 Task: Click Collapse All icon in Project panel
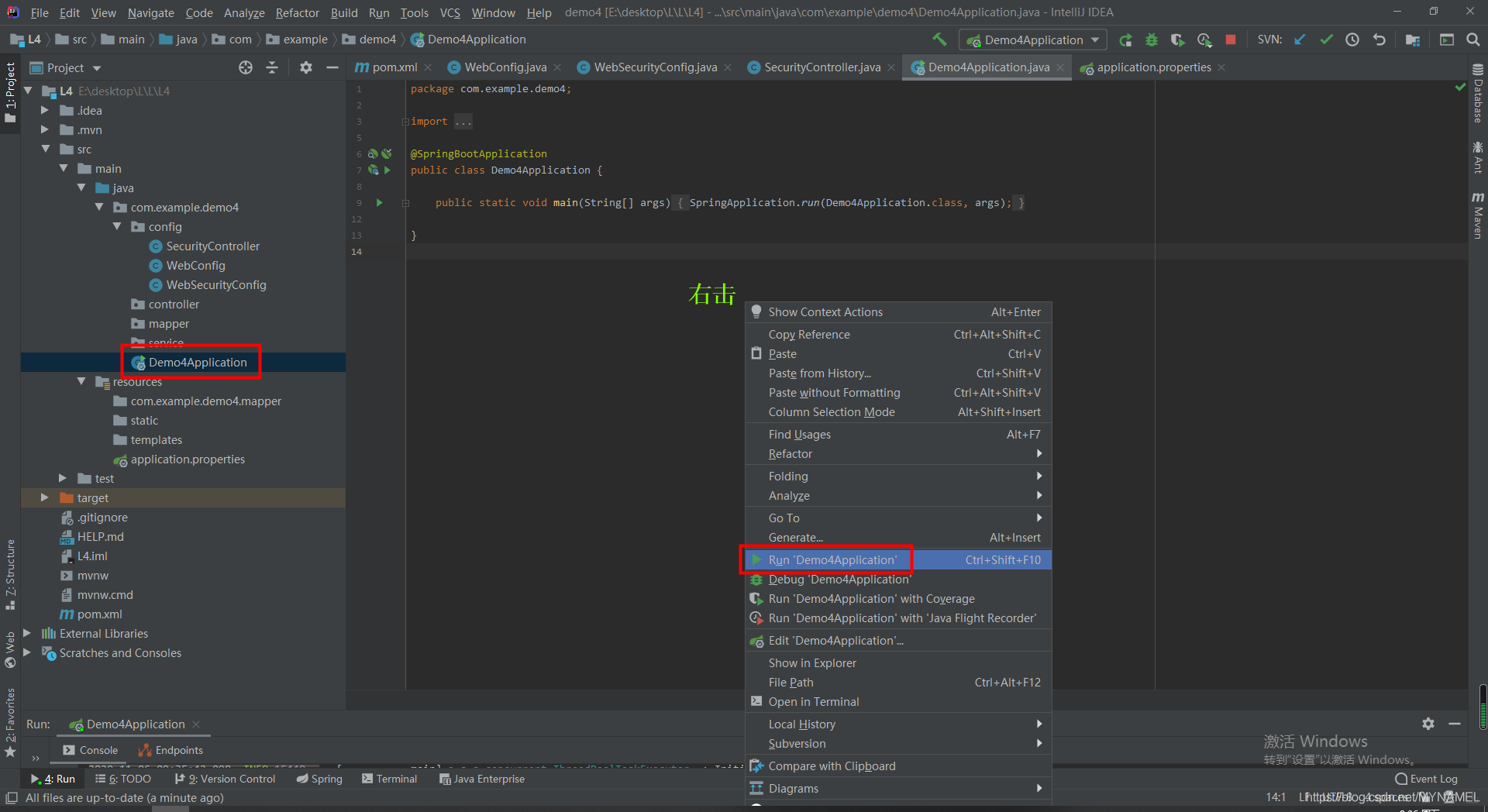click(x=272, y=67)
